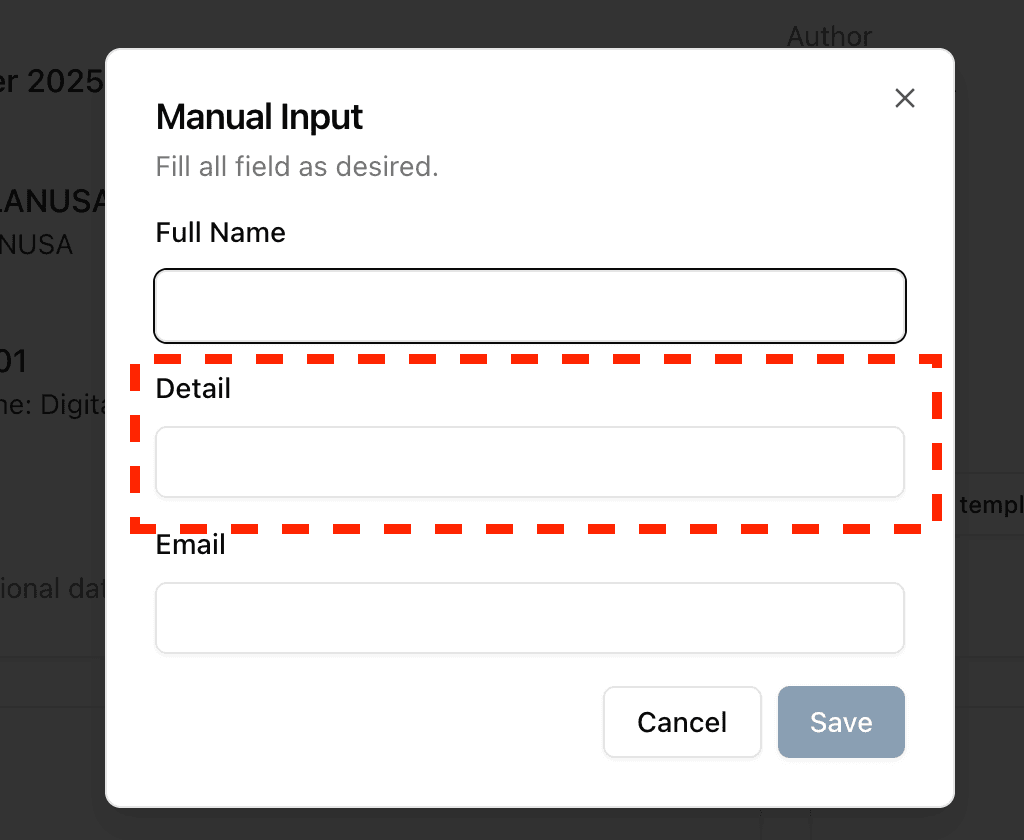Click inside the Detail text field
1024x840 pixels.
click(x=529, y=462)
